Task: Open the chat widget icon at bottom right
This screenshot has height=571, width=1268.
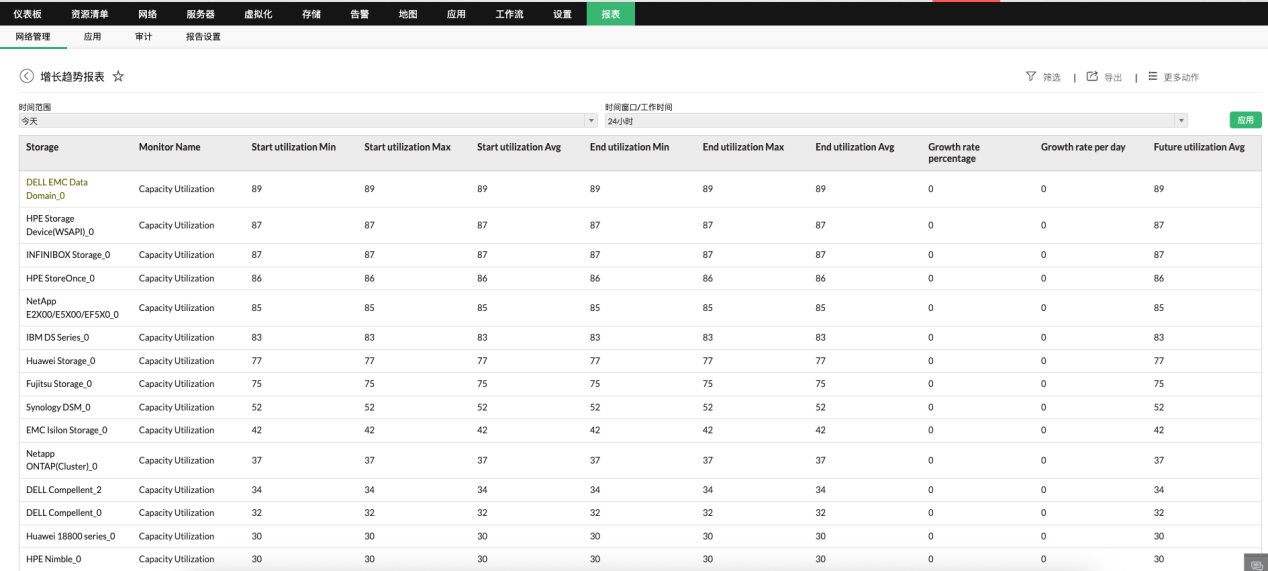Action: tap(1254, 563)
